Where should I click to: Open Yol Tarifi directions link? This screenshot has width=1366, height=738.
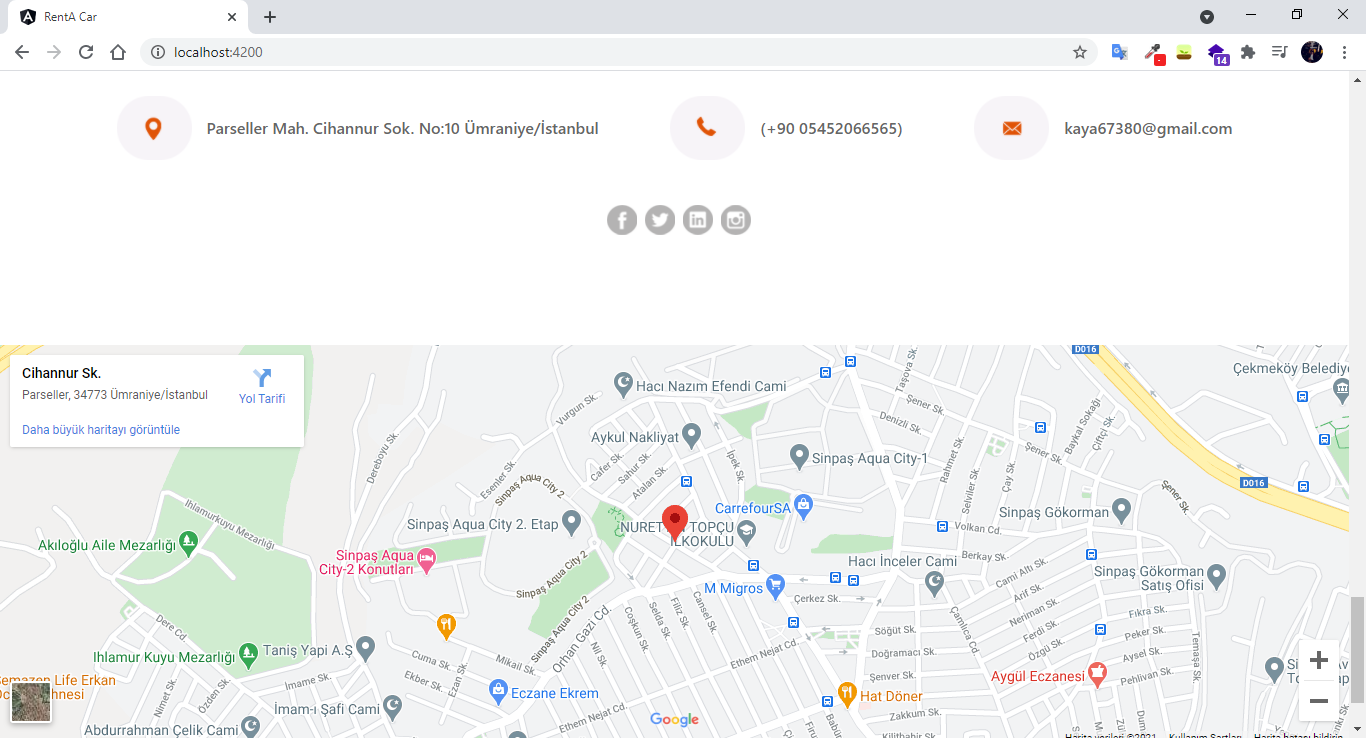click(262, 386)
